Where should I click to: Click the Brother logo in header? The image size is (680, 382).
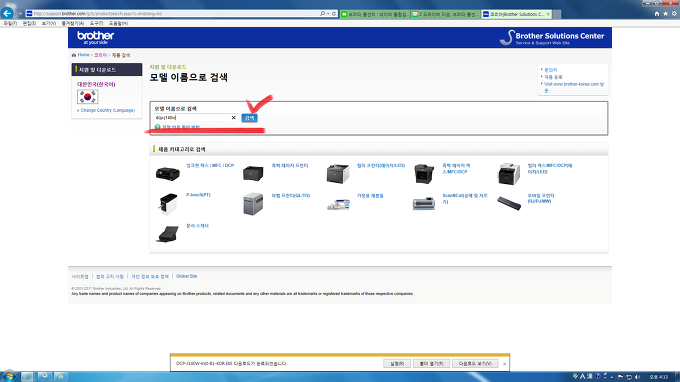[x=95, y=37]
